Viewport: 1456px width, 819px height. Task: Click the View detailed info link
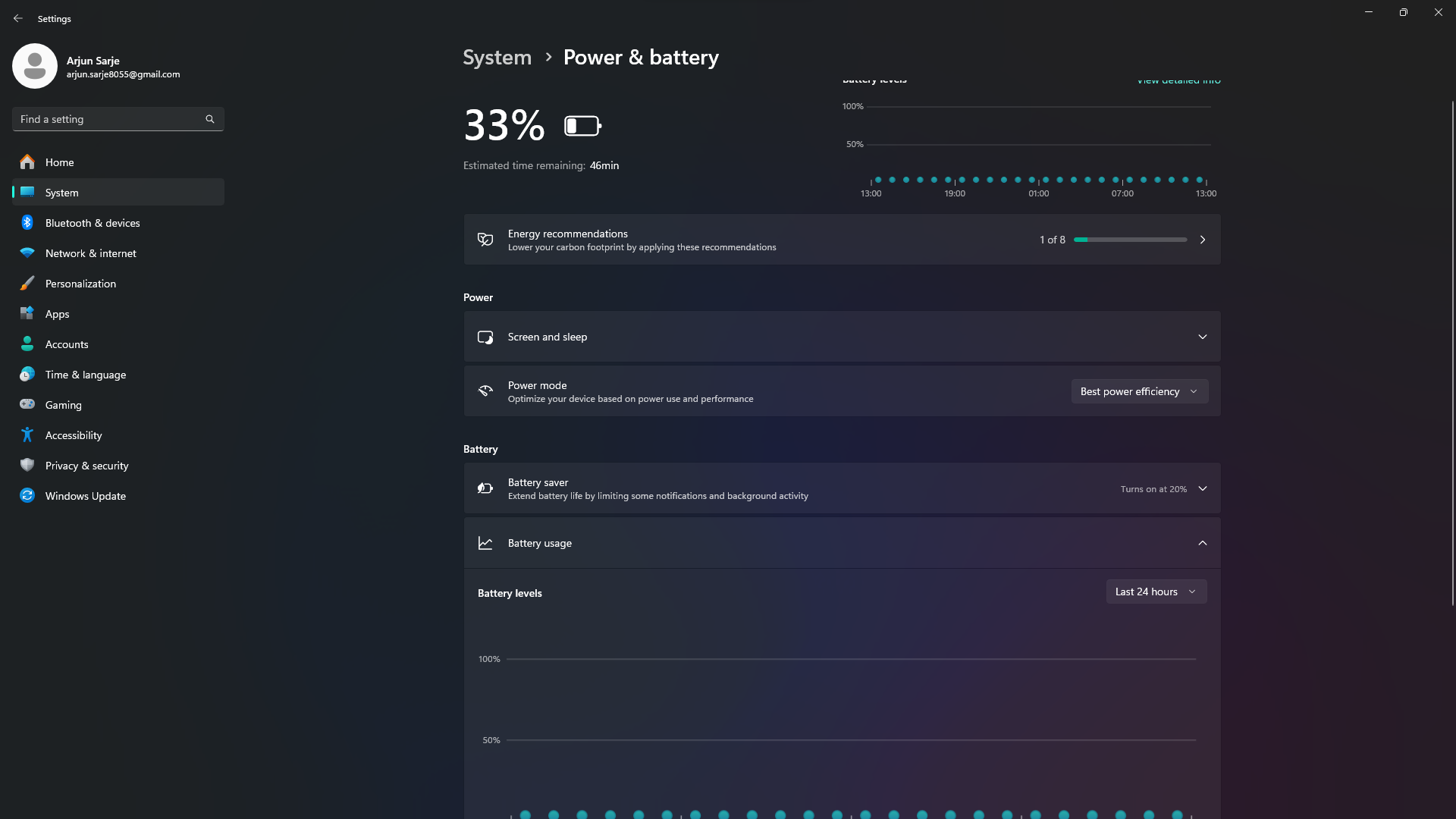(1178, 80)
